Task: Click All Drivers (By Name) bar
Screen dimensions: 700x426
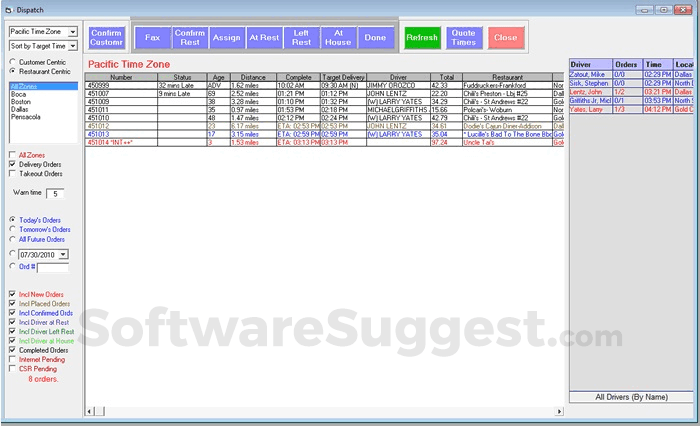Action: (x=631, y=397)
